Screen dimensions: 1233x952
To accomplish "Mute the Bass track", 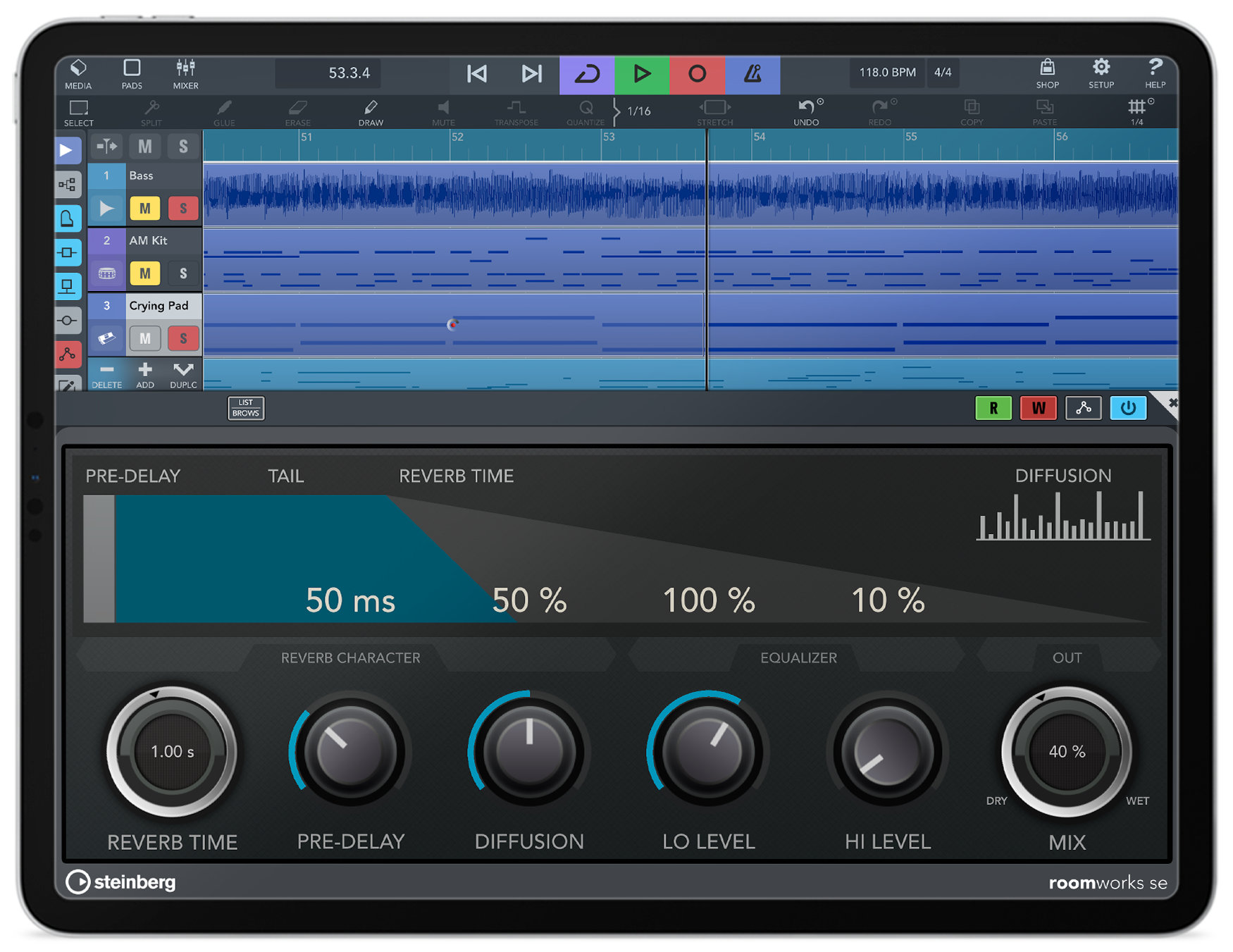I will 144,208.
